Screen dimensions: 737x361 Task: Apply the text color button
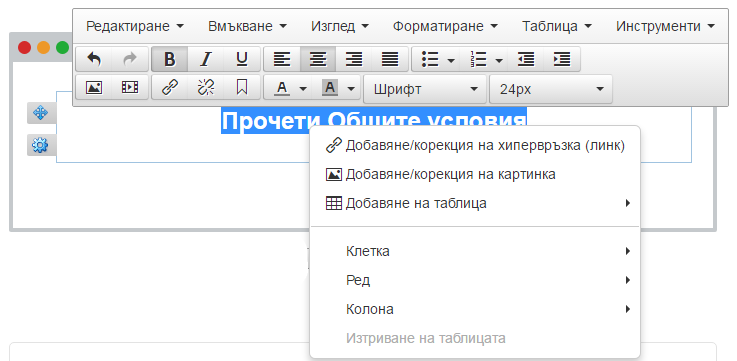click(282, 87)
